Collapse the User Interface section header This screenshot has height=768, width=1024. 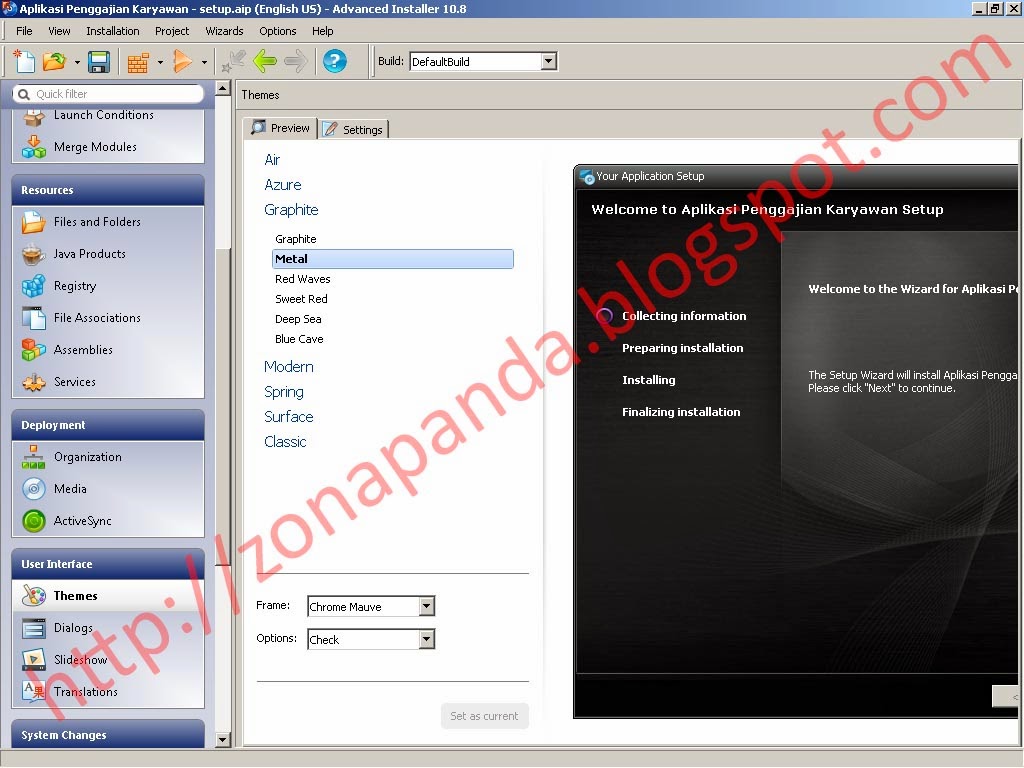pos(108,564)
